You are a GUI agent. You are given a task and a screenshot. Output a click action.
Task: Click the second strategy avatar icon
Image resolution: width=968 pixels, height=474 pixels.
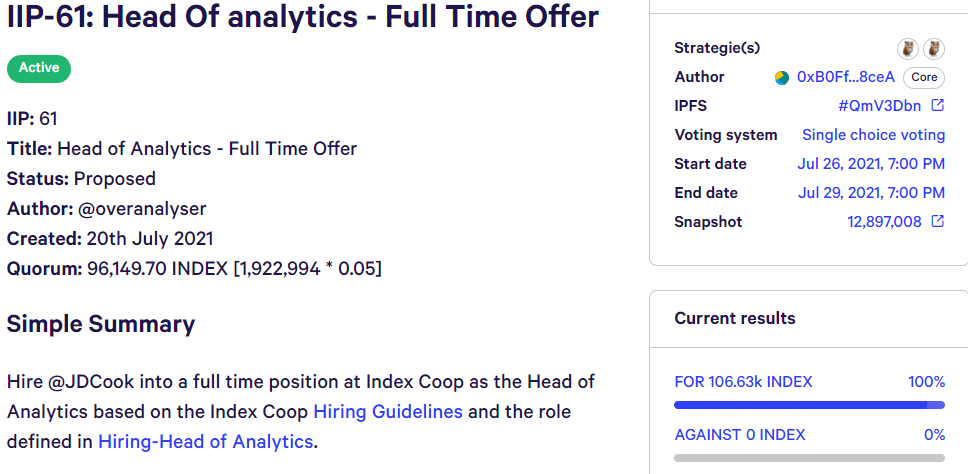coord(934,48)
